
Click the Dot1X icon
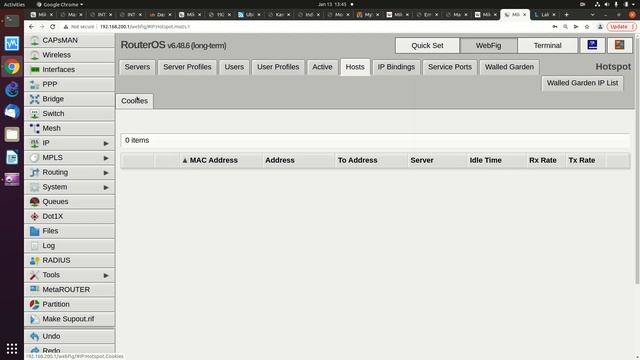pos(35,216)
